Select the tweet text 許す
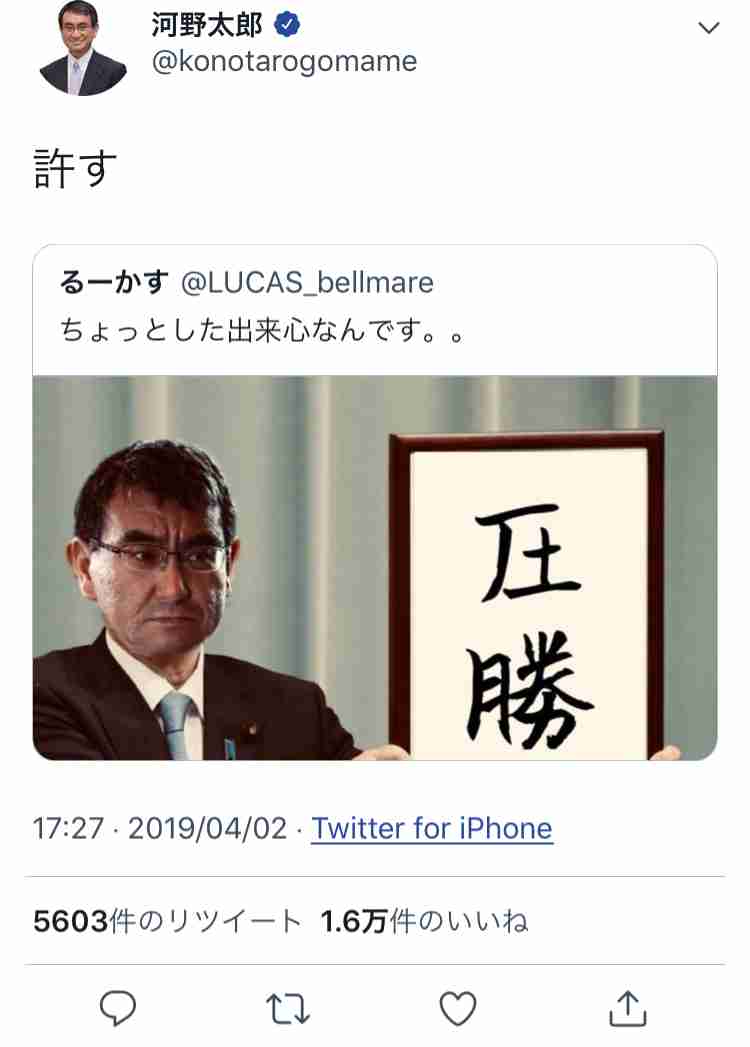Viewport: 750px width, 1047px height. [75, 168]
